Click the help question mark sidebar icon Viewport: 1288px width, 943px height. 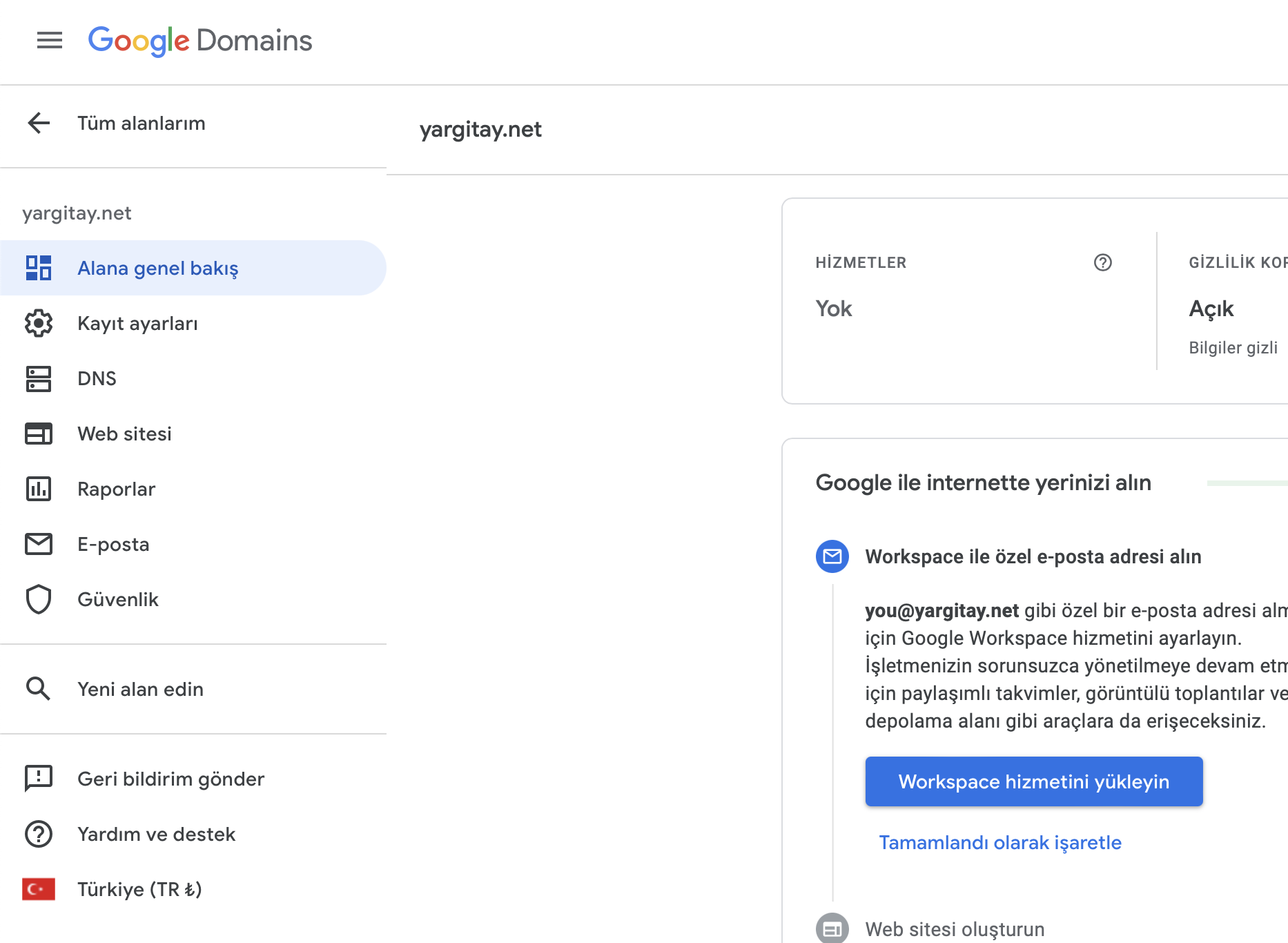click(39, 834)
